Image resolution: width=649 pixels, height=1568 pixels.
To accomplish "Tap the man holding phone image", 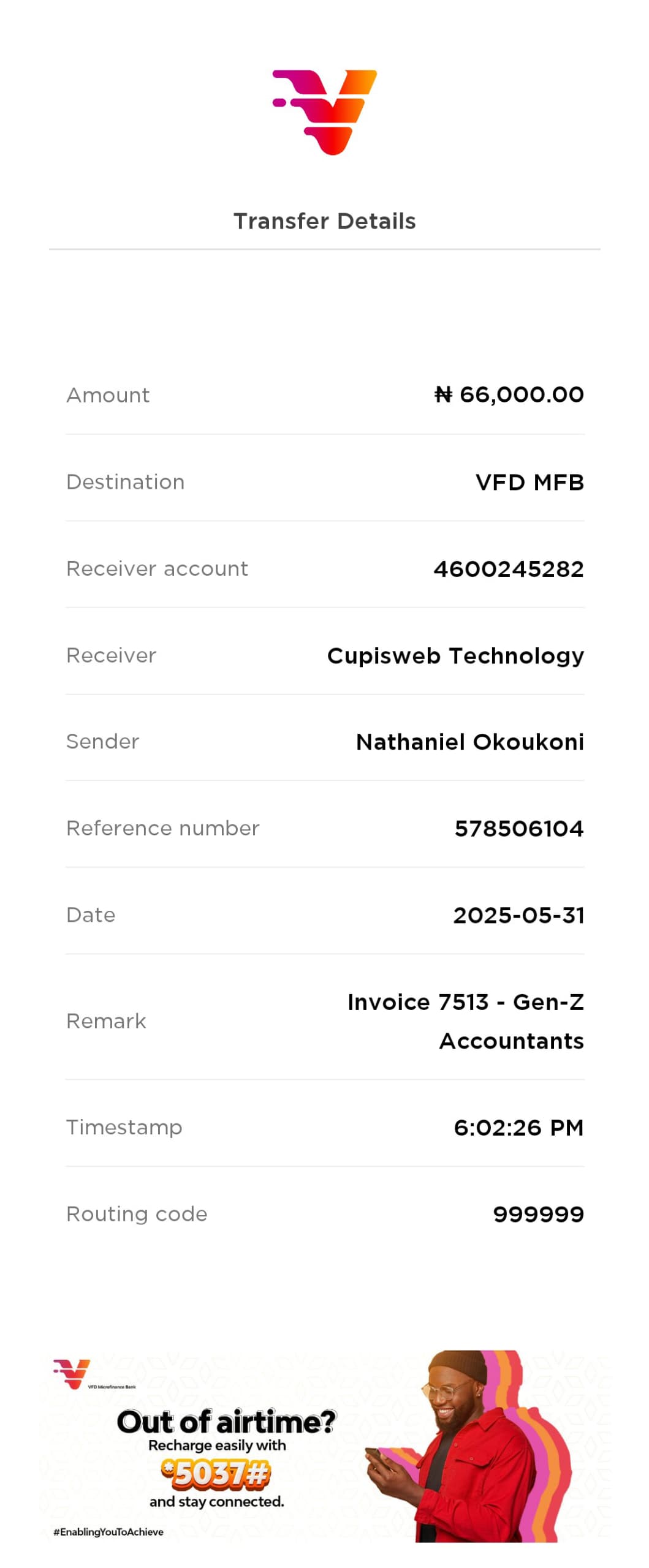I will (469, 1445).
